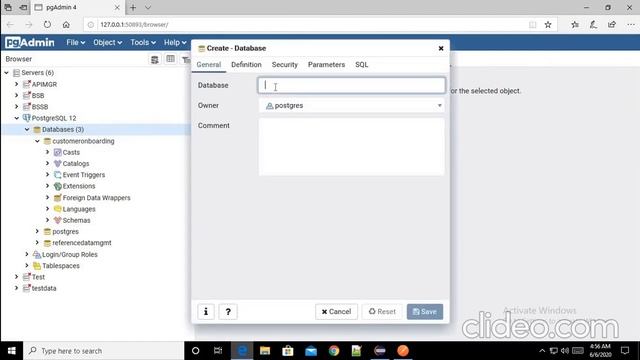Click the Languages node icon
Viewport: 640px width, 360px height.
point(58,209)
